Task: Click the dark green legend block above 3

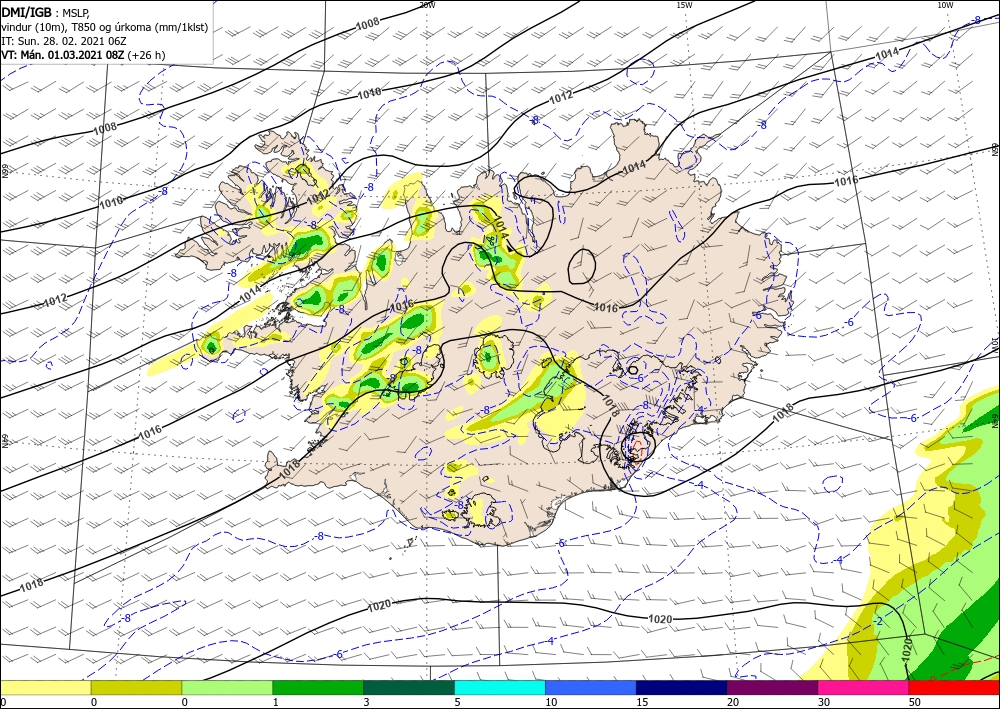Action: tap(409, 687)
